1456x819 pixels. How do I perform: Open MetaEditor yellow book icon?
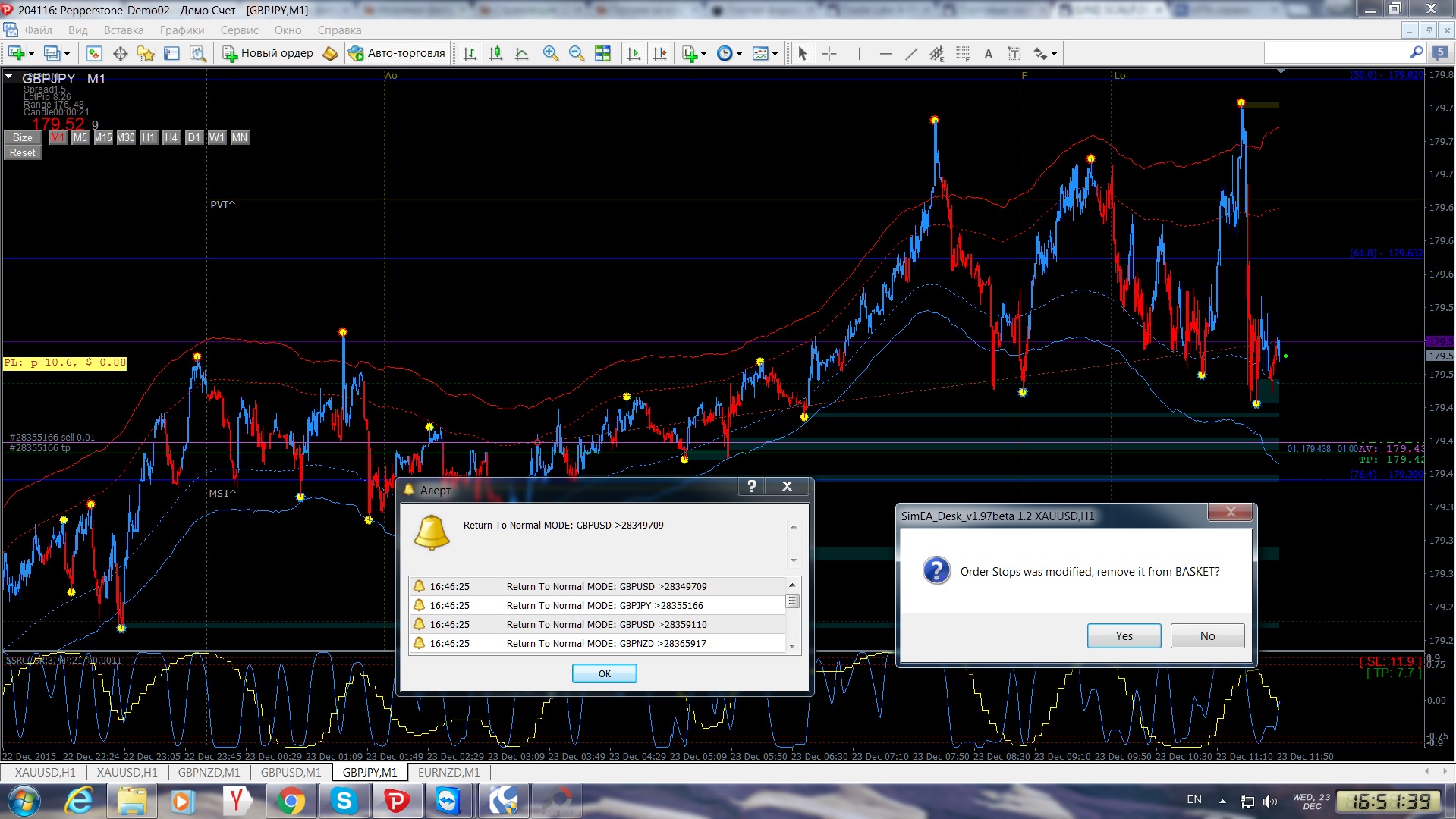point(330,53)
